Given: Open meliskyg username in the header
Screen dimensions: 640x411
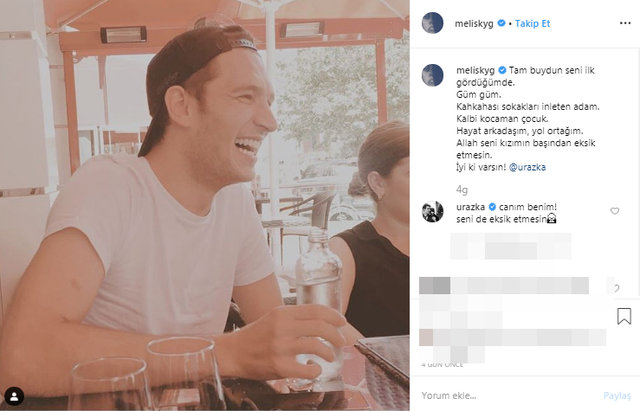Looking at the screenshot, I should coord(474,24).
